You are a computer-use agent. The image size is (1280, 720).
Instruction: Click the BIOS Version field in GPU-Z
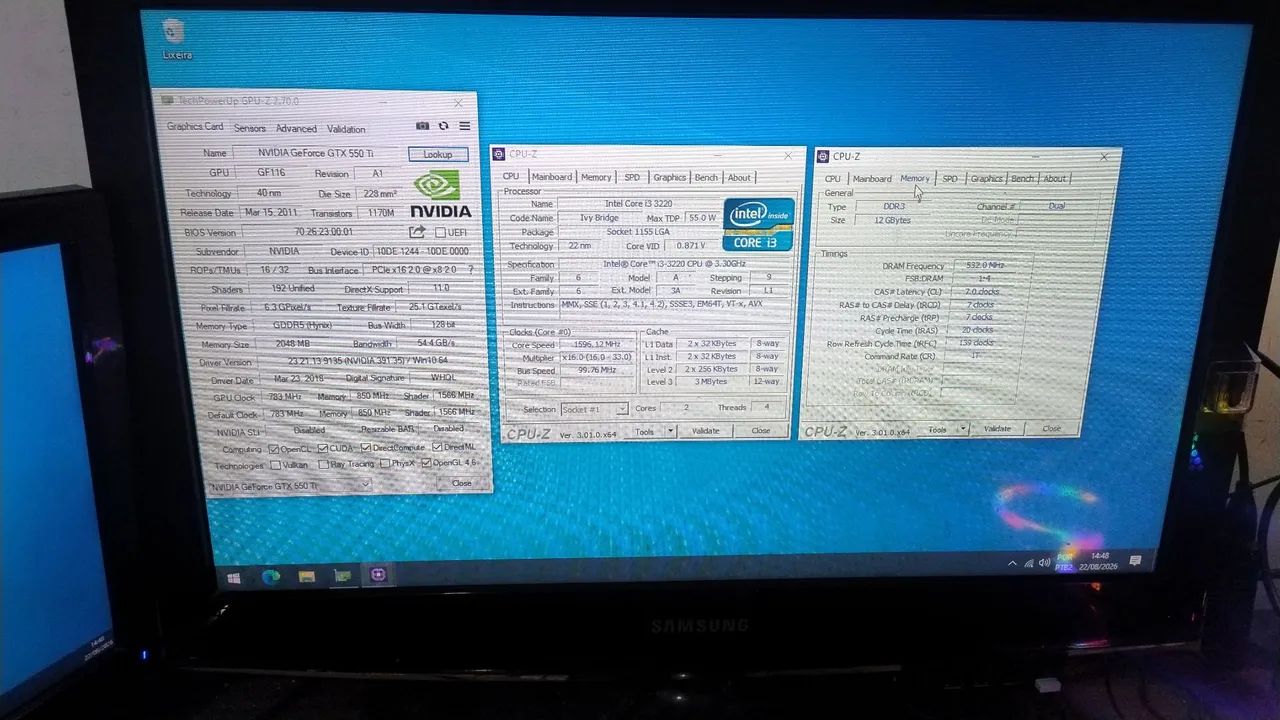pyautogui.click(x=323, y=232)
